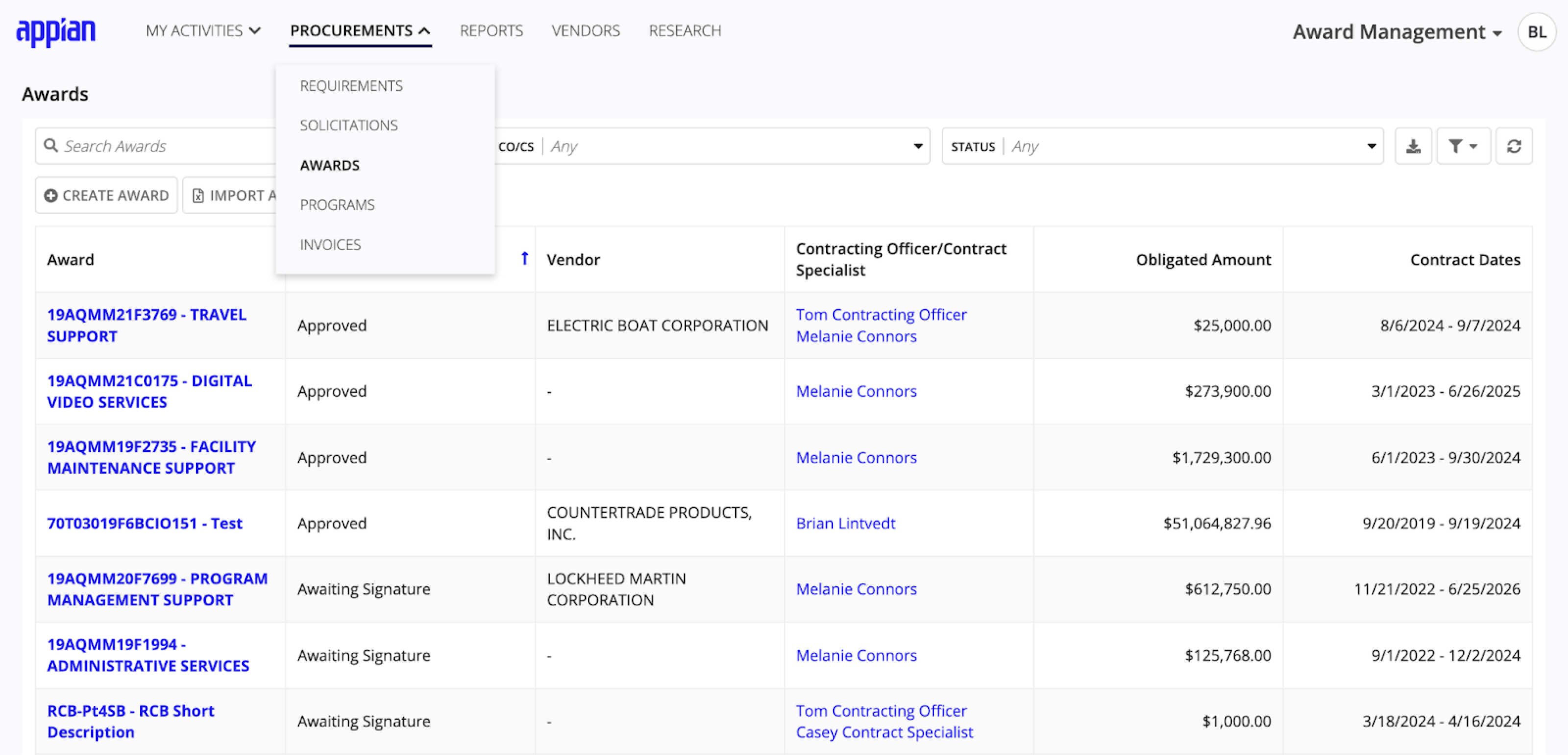Click the Create Award button
The image size is (1568, 755).
point(106,196)
